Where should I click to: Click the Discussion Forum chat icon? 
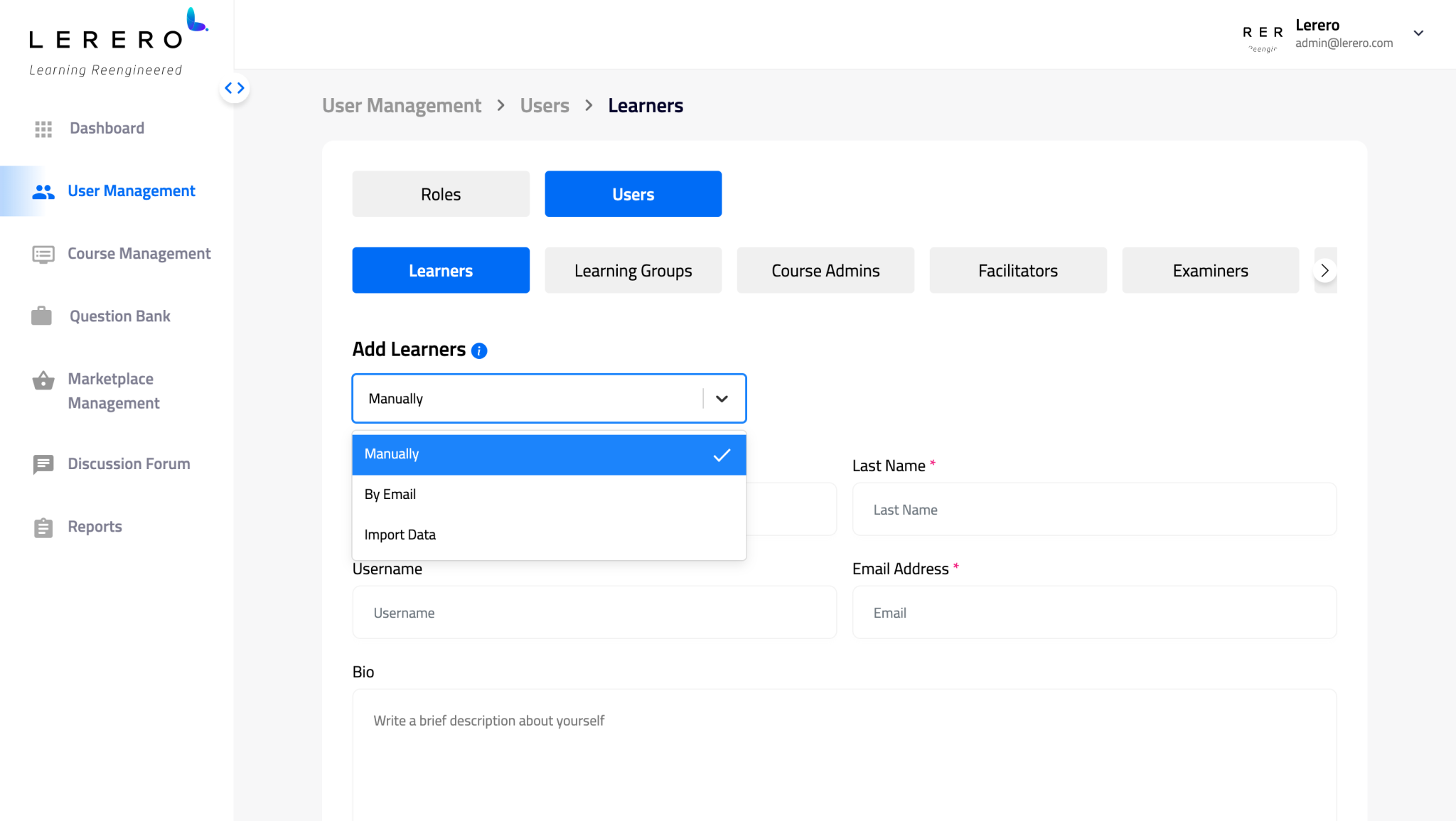43,465
